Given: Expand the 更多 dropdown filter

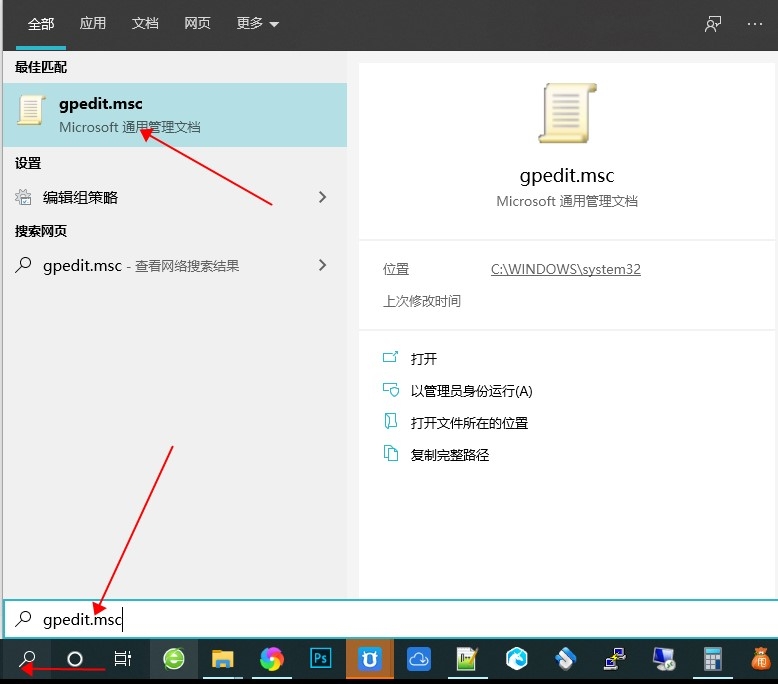Looking at the screenshot, I should 258,24.
